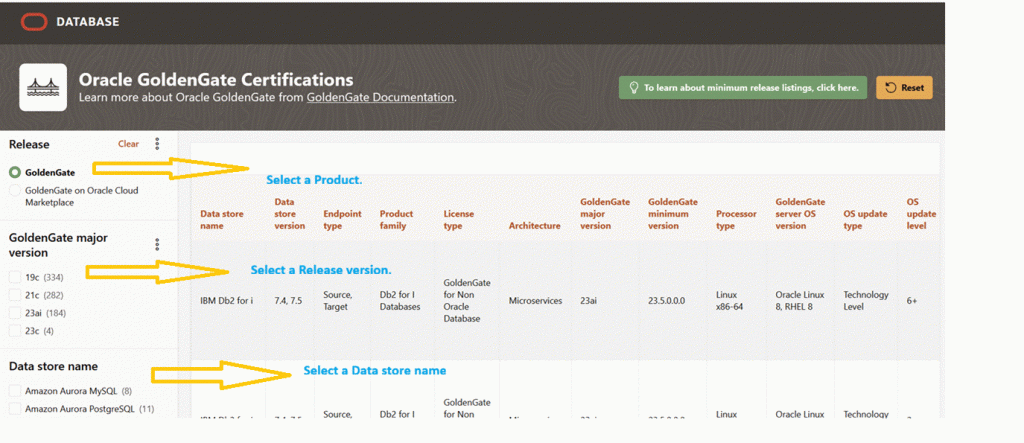Image resolution: width=1024 pixels, height=443 pixels.
Task: Click the lightbulb minimum release listings banner
Action: tap(742, 88)
